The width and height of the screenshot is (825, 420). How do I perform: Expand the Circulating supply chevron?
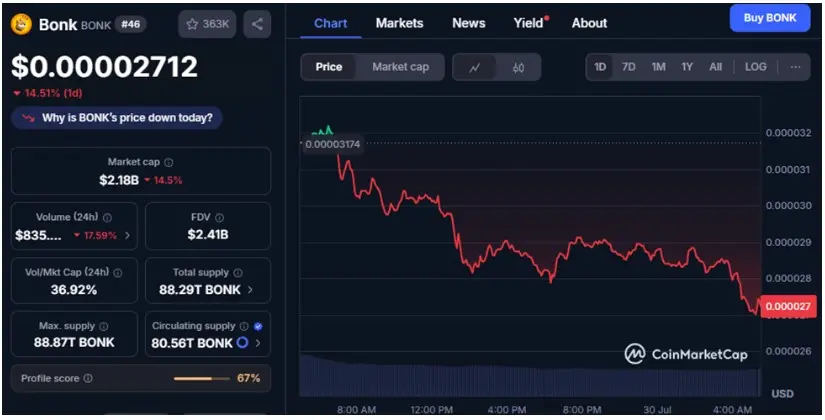point(258,343)
